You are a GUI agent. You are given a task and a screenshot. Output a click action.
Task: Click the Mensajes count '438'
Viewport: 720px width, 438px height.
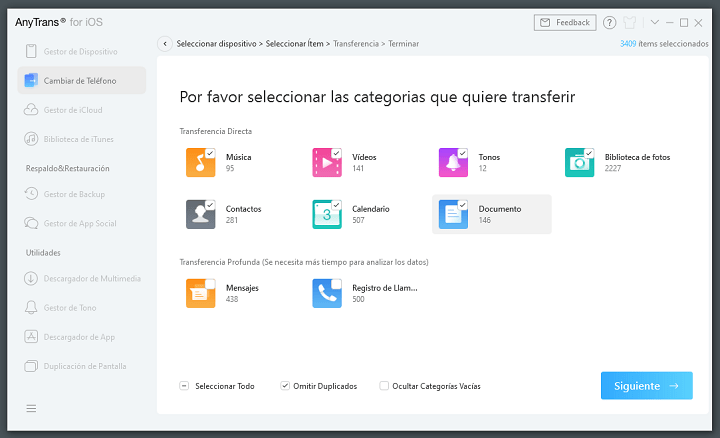[232, 299]
